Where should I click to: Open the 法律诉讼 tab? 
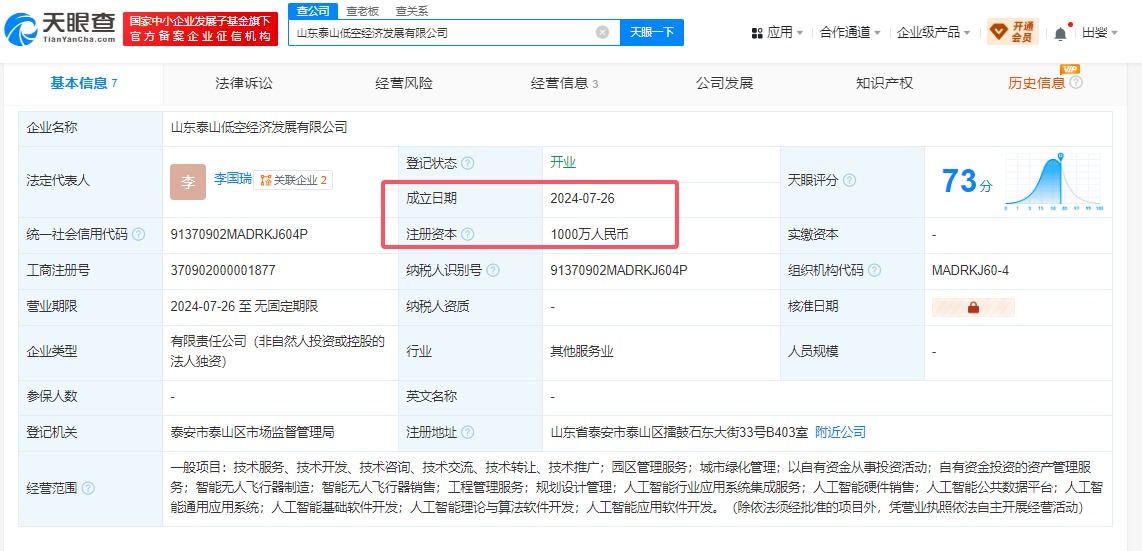tap(244, 83)
